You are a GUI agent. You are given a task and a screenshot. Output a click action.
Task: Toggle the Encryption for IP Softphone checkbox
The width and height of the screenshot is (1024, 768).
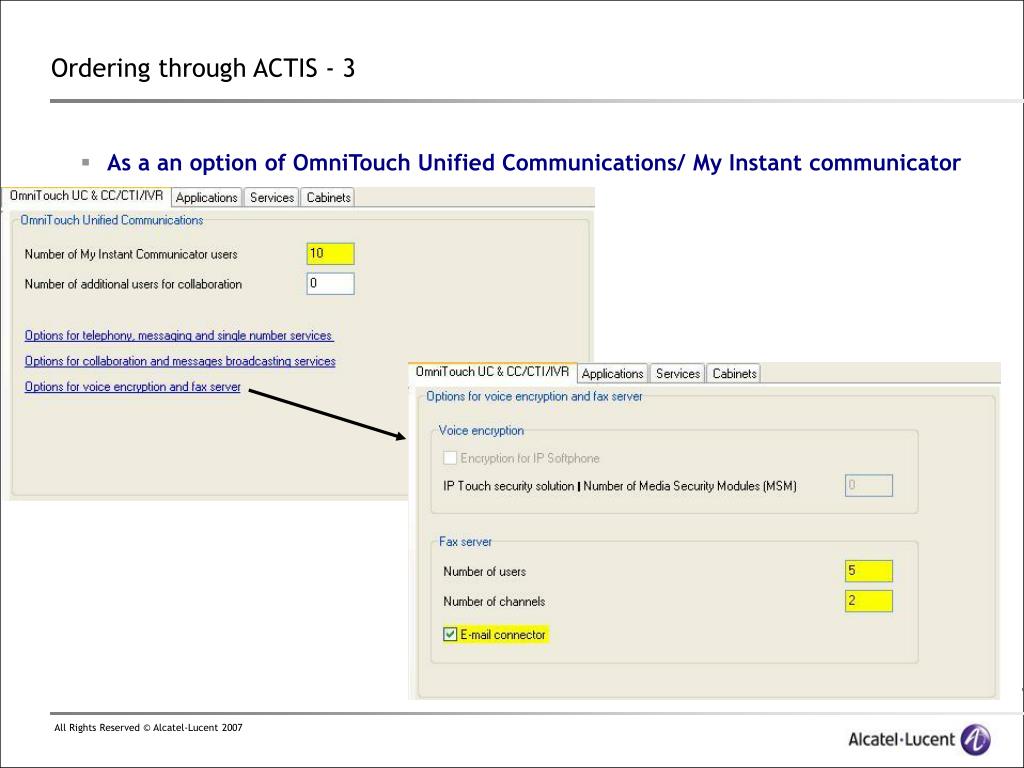[x=450, y=458]
